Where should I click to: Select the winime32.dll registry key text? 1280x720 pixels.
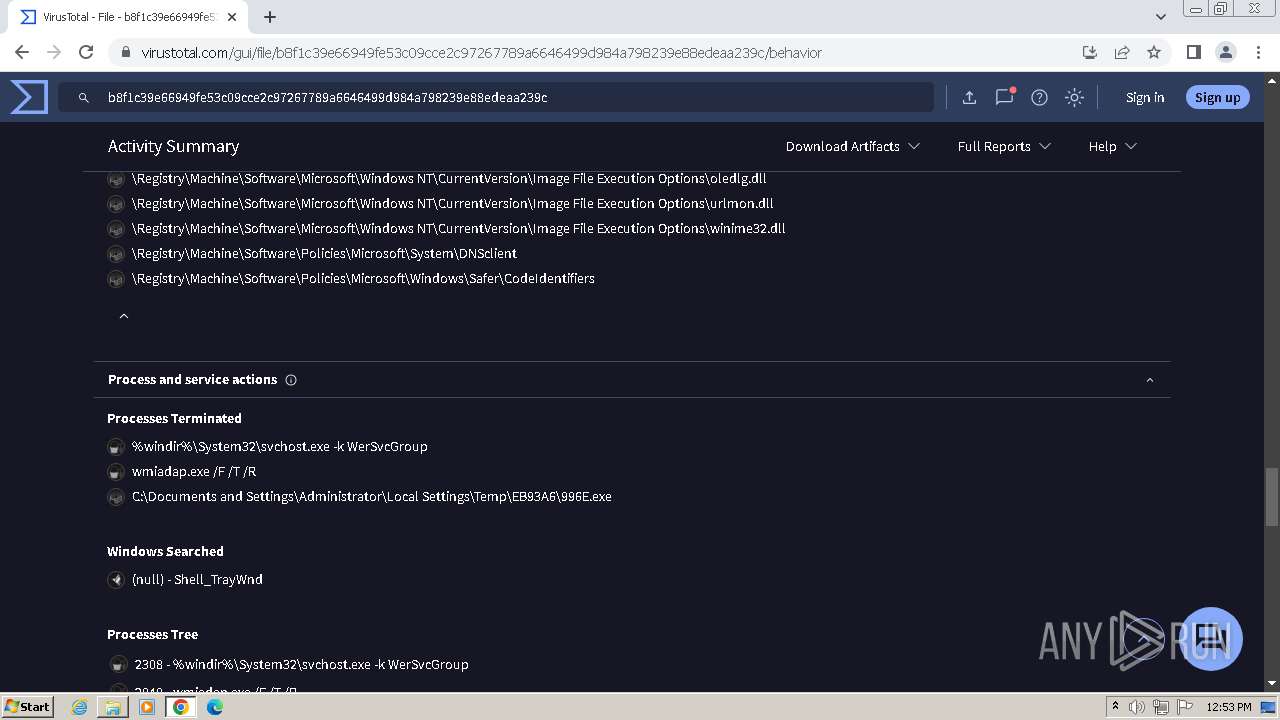[458, 228]
